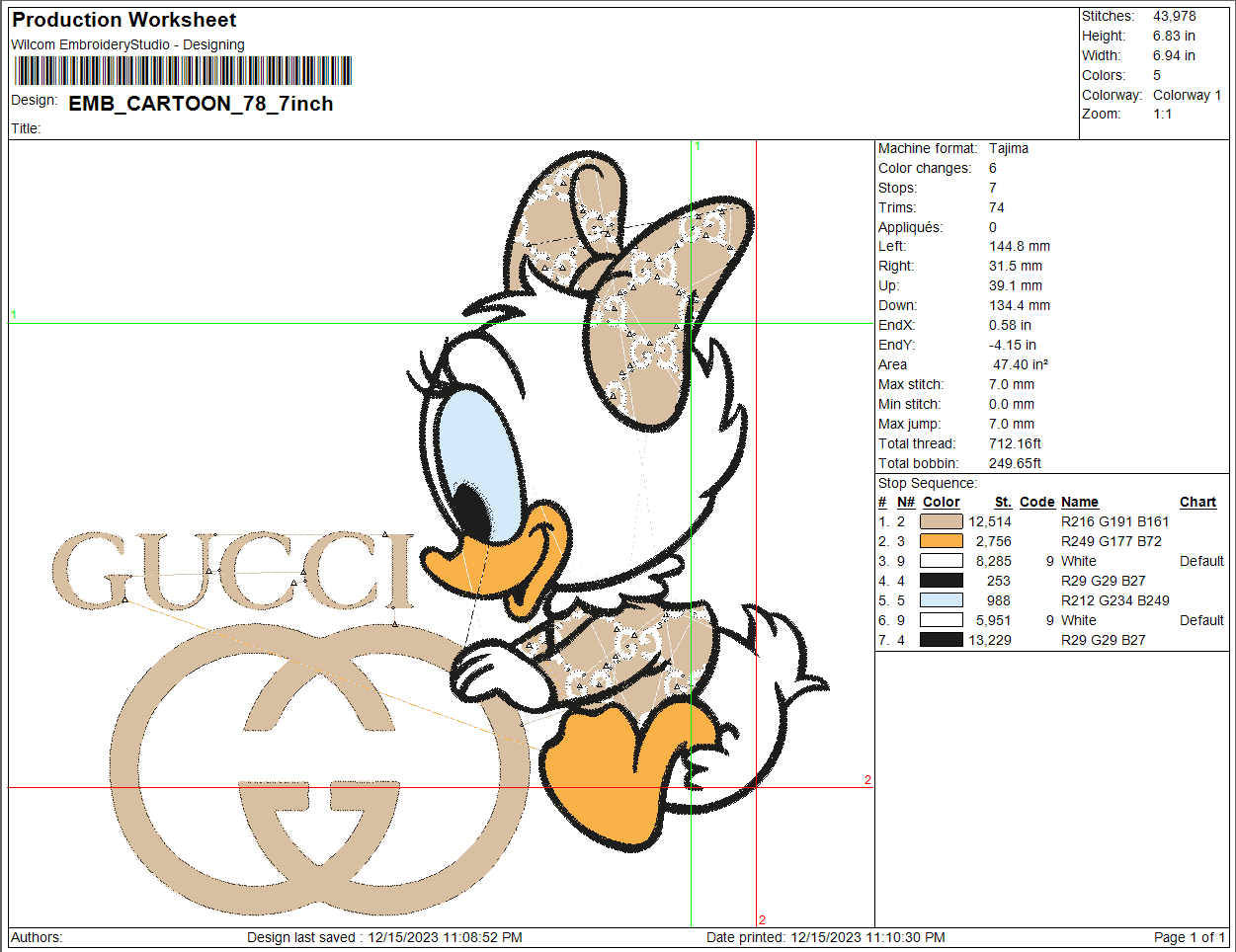The image size is (1236, 952).
Task: Click the black swatch in stop row 4
Action: 941,581
